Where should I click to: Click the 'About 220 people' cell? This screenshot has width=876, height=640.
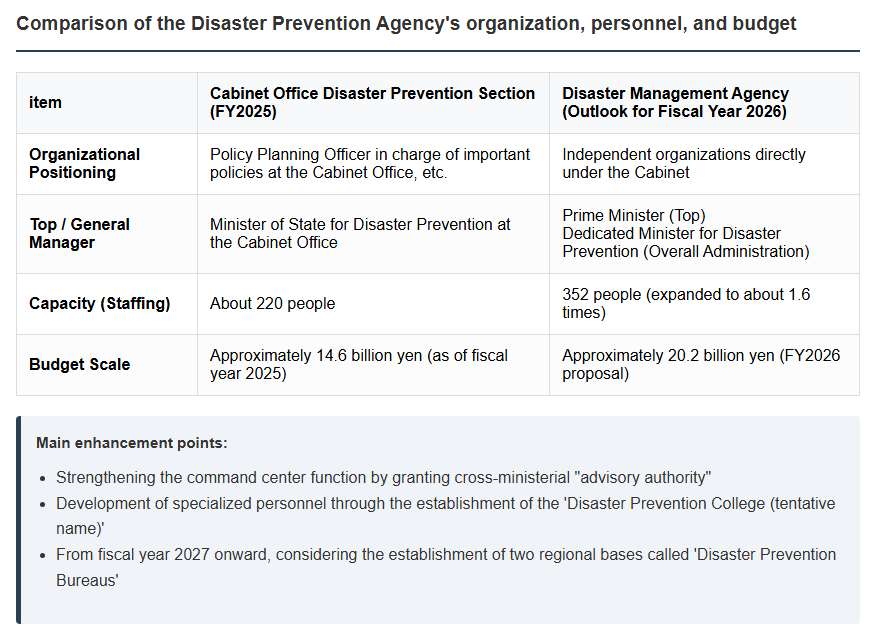coord(373,304)
